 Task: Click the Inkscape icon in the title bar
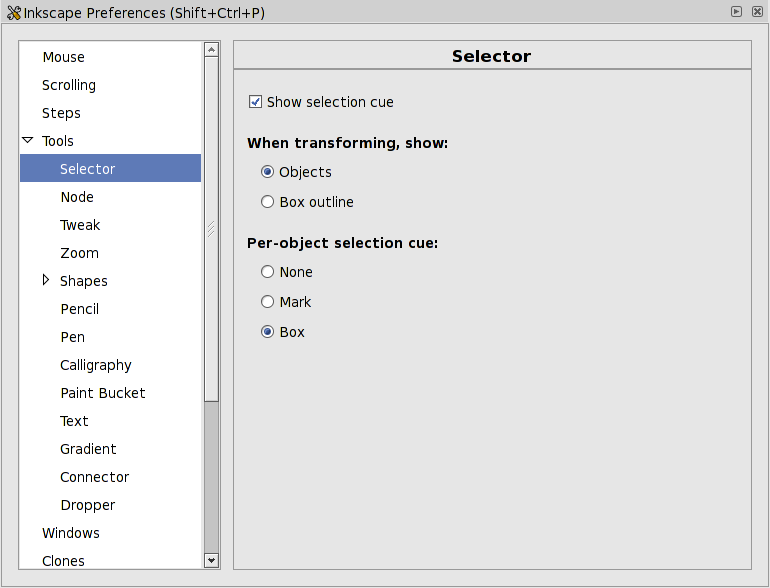click(14, 12)
